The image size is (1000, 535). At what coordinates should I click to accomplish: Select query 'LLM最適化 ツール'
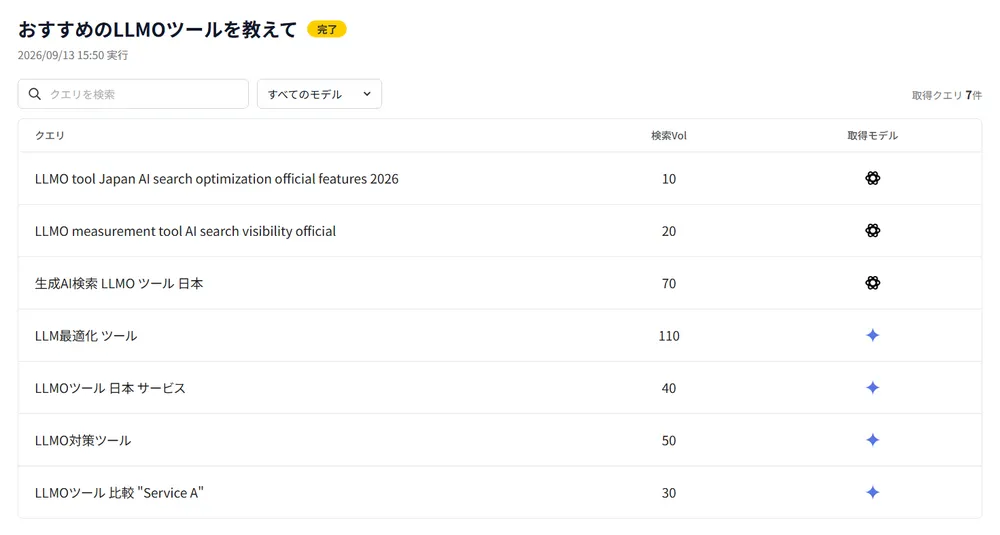point(86,336)
